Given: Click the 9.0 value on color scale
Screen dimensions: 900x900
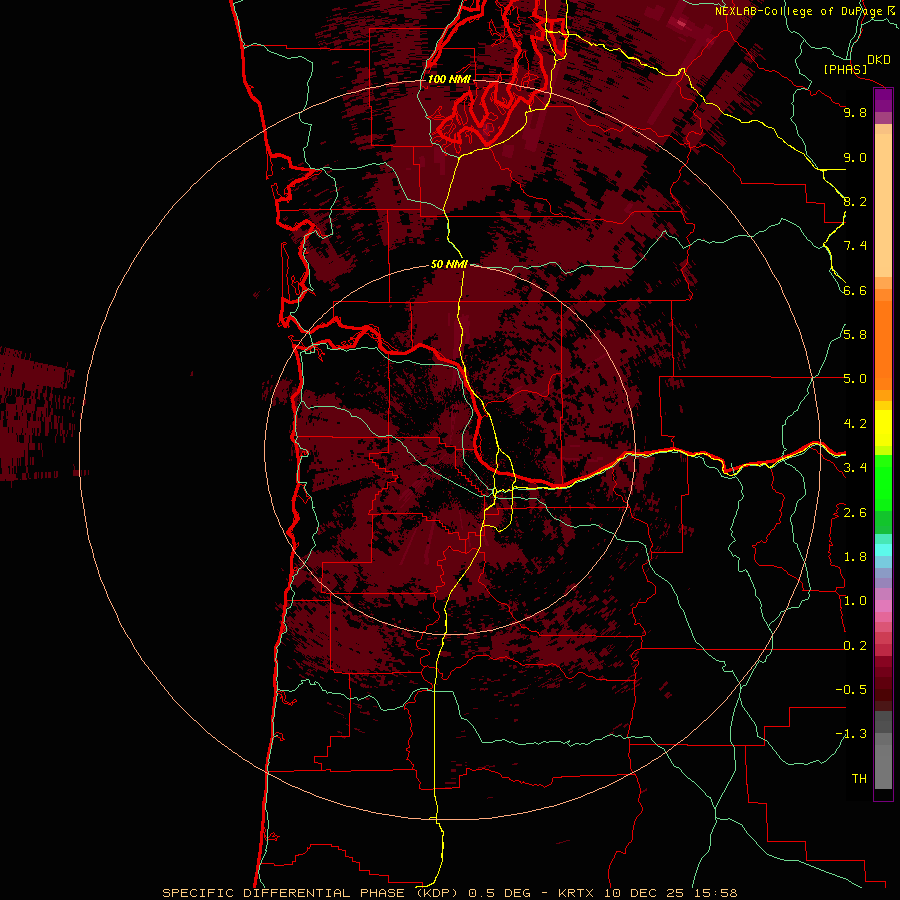Looking at the screenshot, I should [855, 157].
